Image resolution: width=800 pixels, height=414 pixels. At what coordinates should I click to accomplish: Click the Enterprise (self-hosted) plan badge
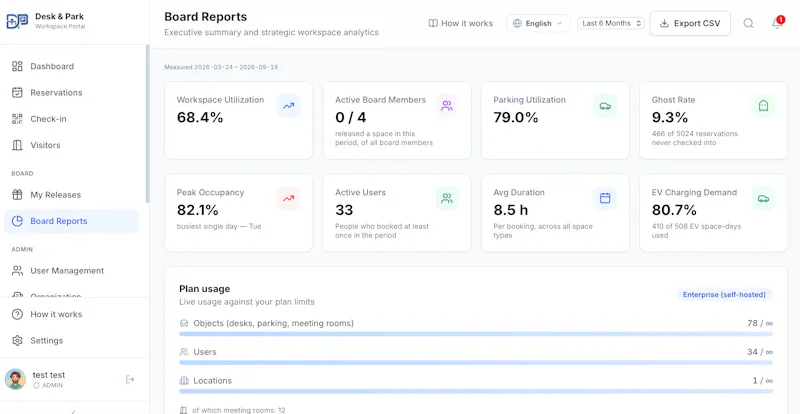point(724,295)
